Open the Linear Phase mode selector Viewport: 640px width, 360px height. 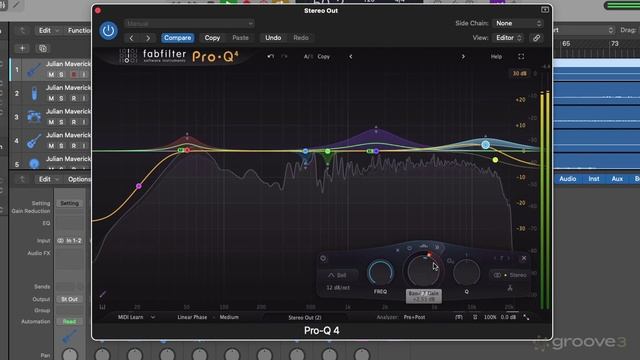click(192, 317)
